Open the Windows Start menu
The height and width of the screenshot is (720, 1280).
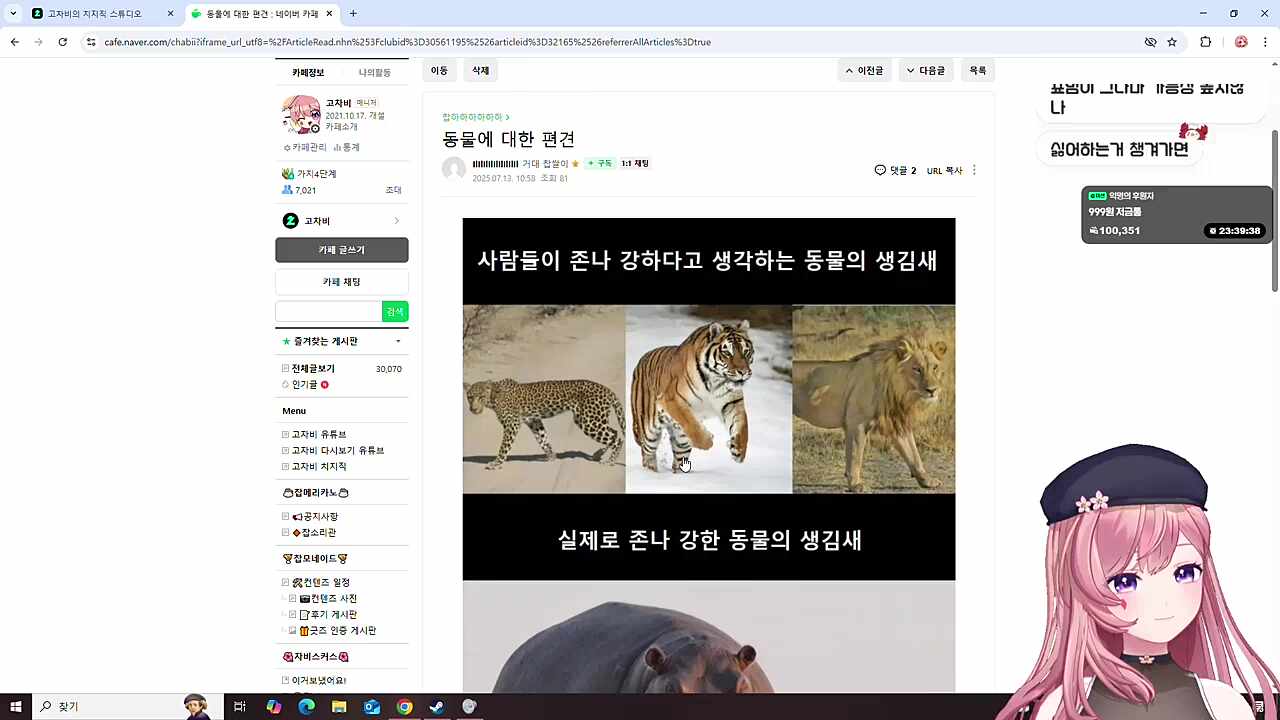tap(16, 707)
